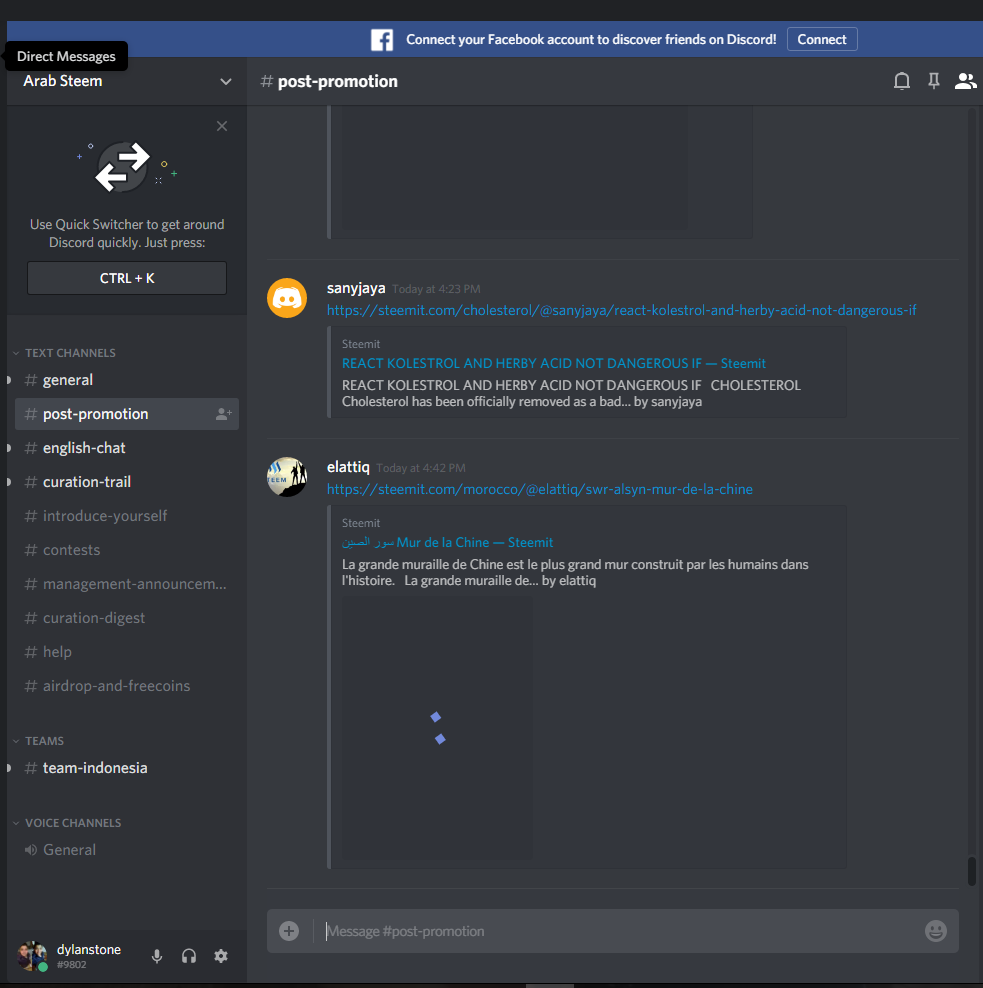The height and width of the screenshot is (988, 983).
Task: Click speaker icon of General voice channel
Action: tap(31, 850)
